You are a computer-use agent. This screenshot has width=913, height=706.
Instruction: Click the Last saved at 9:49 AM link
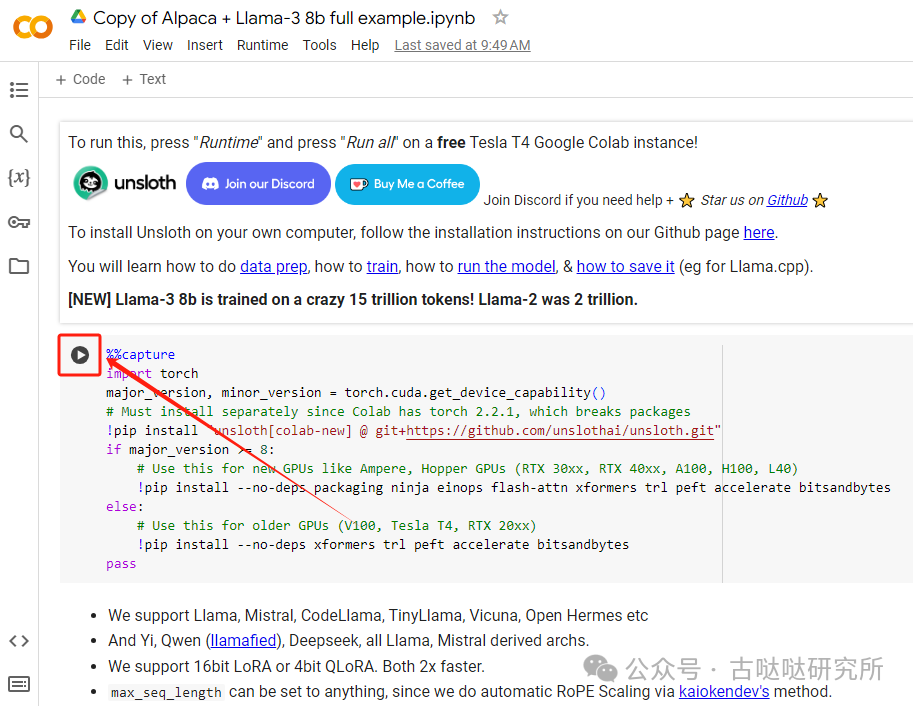[462, 45]
